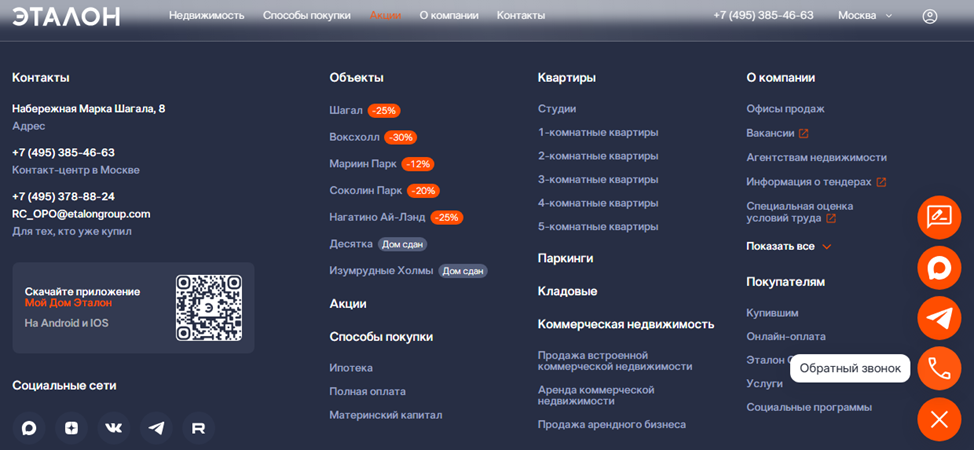
Task: Open the Шагал project link
Action: coord(346,110)
